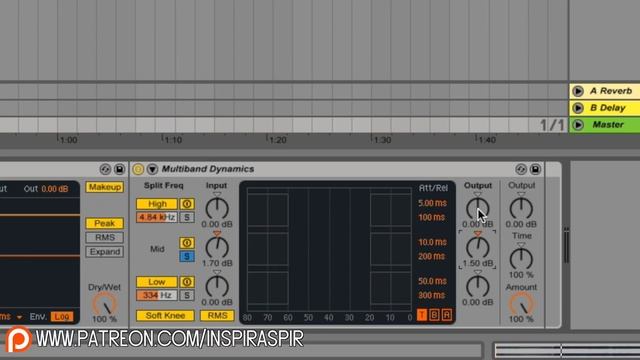Click timeline marker 1:00

point(68,140)
